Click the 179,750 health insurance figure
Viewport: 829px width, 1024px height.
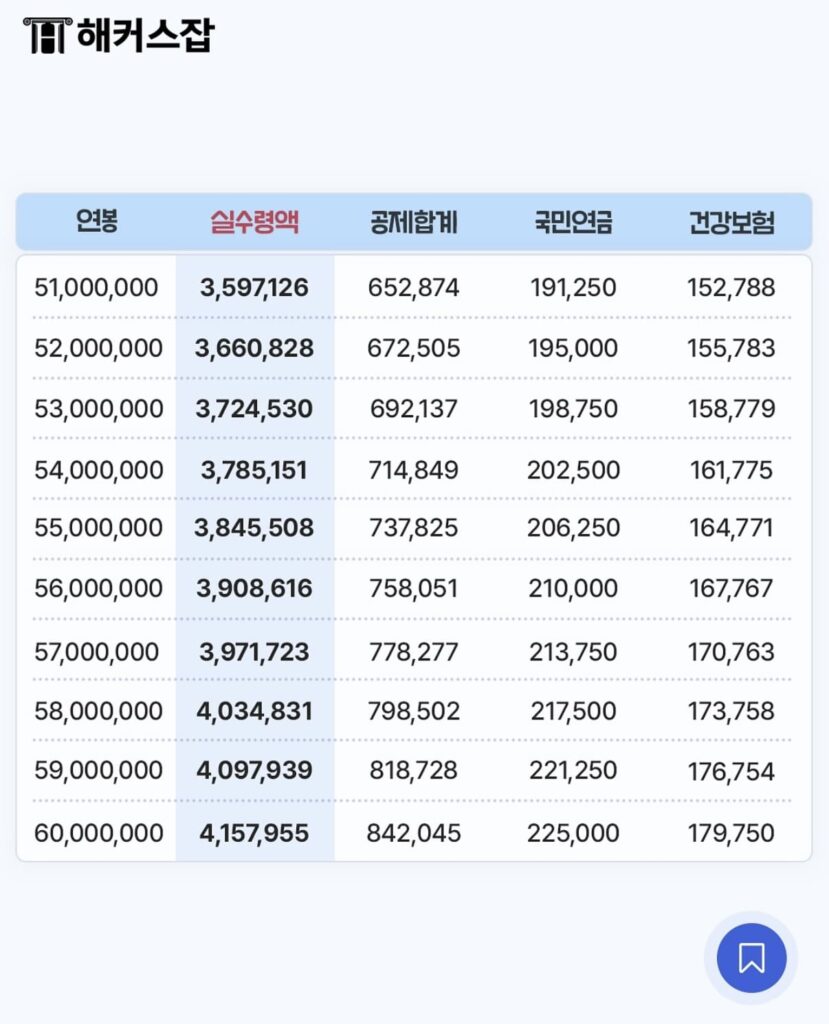729,832
